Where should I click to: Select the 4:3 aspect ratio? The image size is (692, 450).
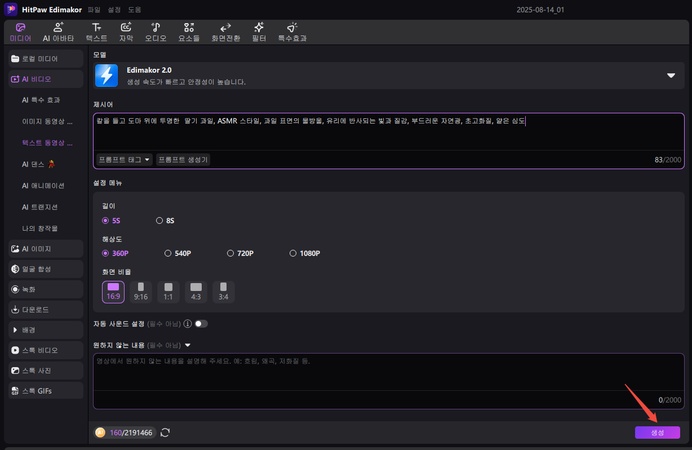[x=196, y=292]
